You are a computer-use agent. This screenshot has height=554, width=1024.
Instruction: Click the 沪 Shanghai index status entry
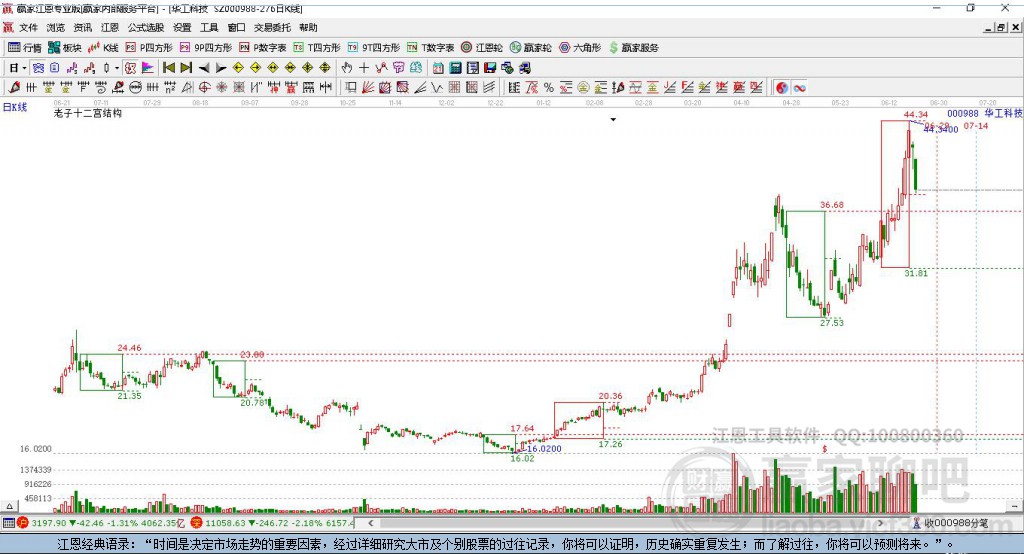pyautogui.click(x=100, y=523)
